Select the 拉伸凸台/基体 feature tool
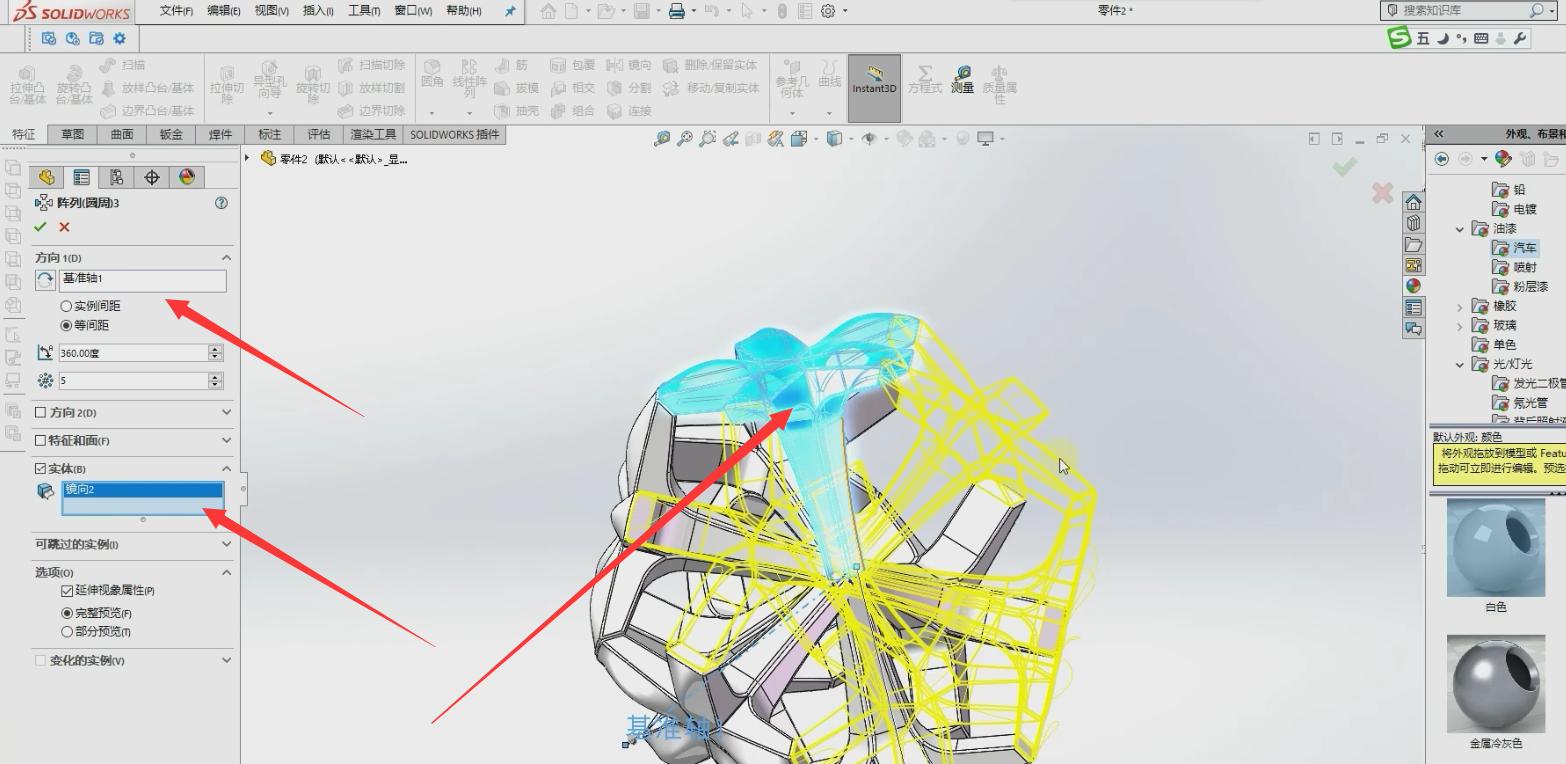 [28, 86]
